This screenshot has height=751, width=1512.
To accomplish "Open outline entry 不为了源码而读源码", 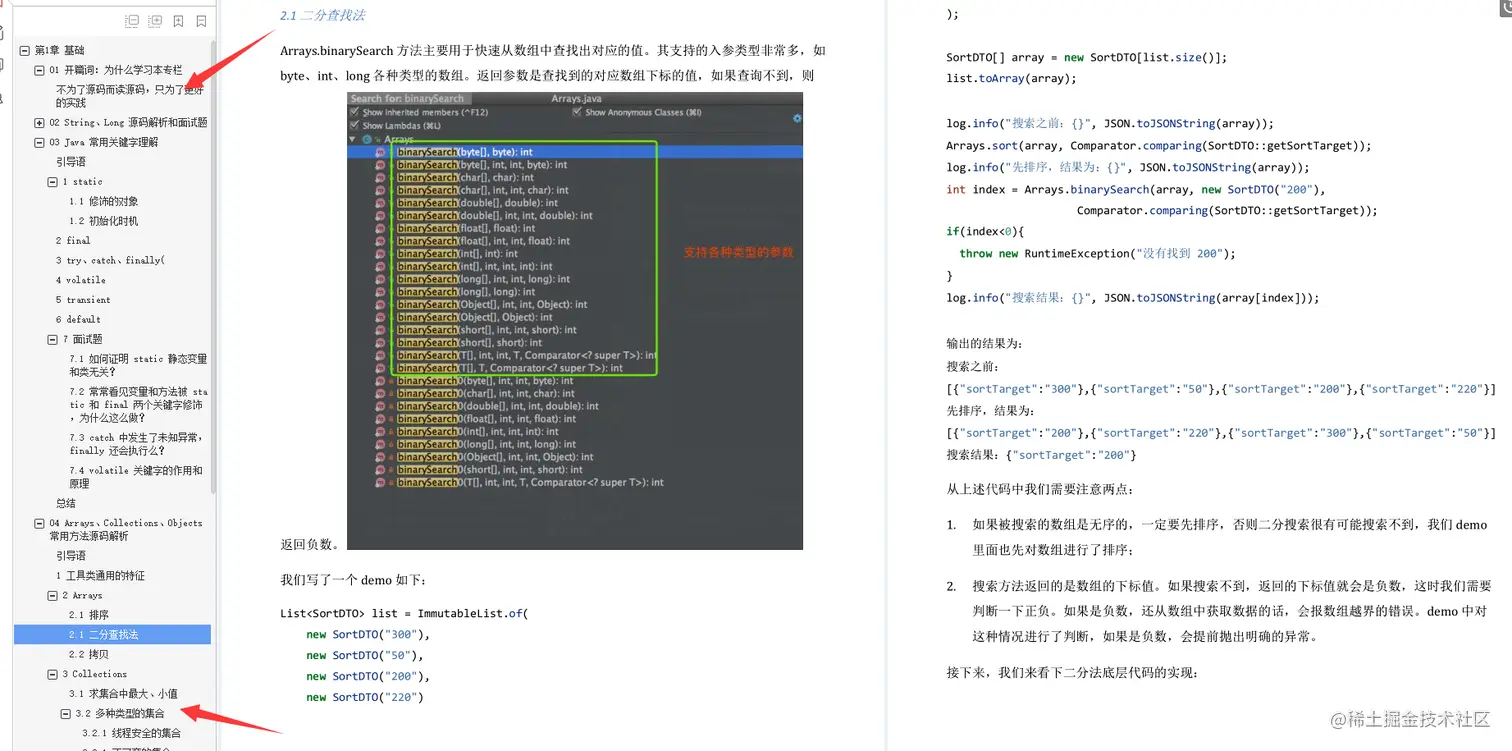I will (x=129, y=96).
